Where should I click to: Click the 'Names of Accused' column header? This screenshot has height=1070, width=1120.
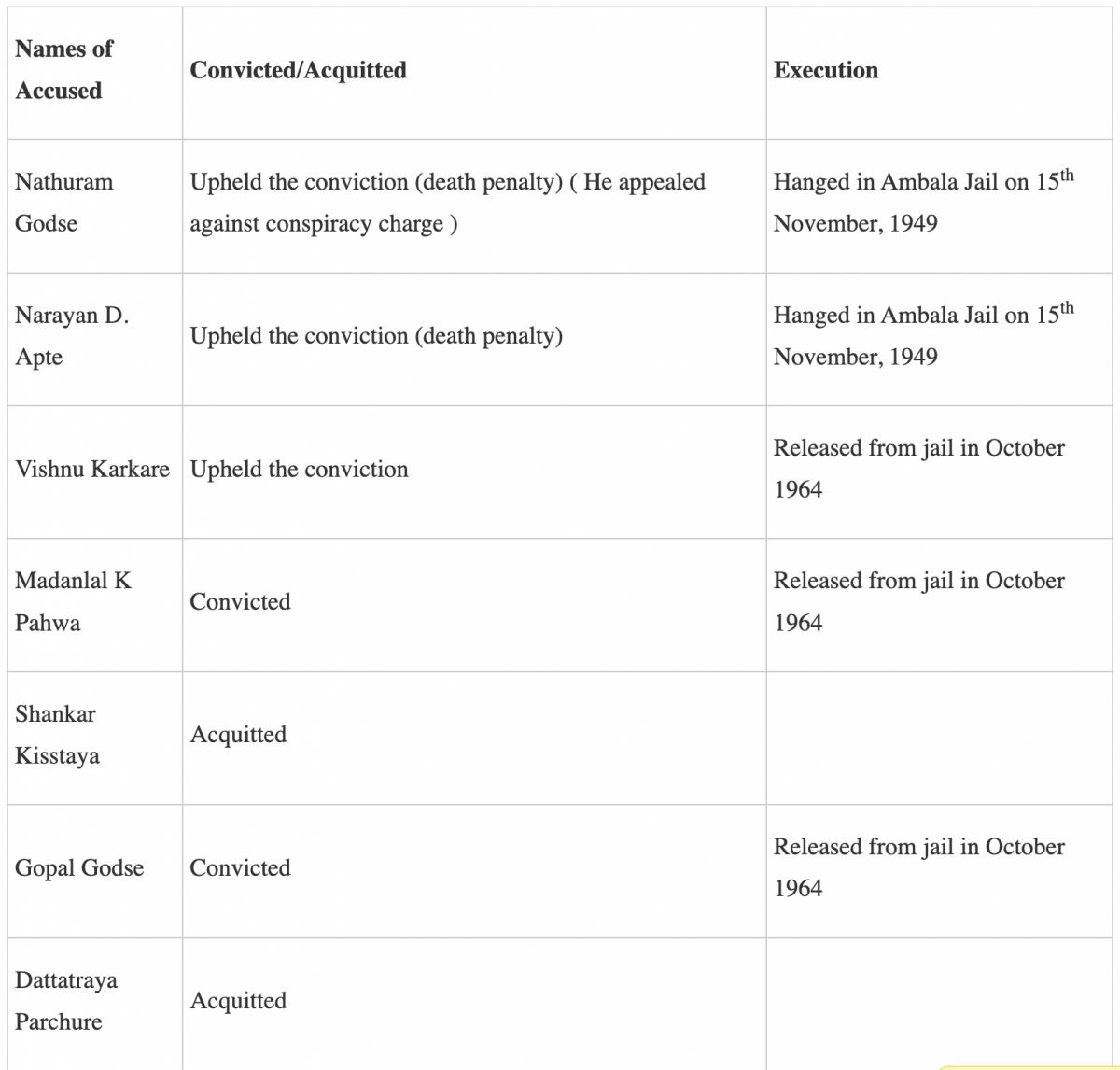pos(63,70)
